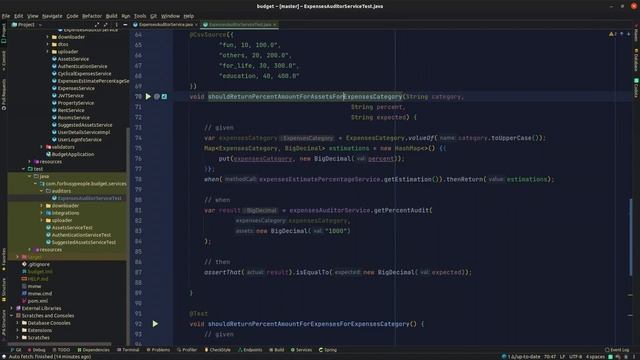This screenshot has width=640, height=360.
Task: Open the .gitignore file
Action: [x=36, y=264]
